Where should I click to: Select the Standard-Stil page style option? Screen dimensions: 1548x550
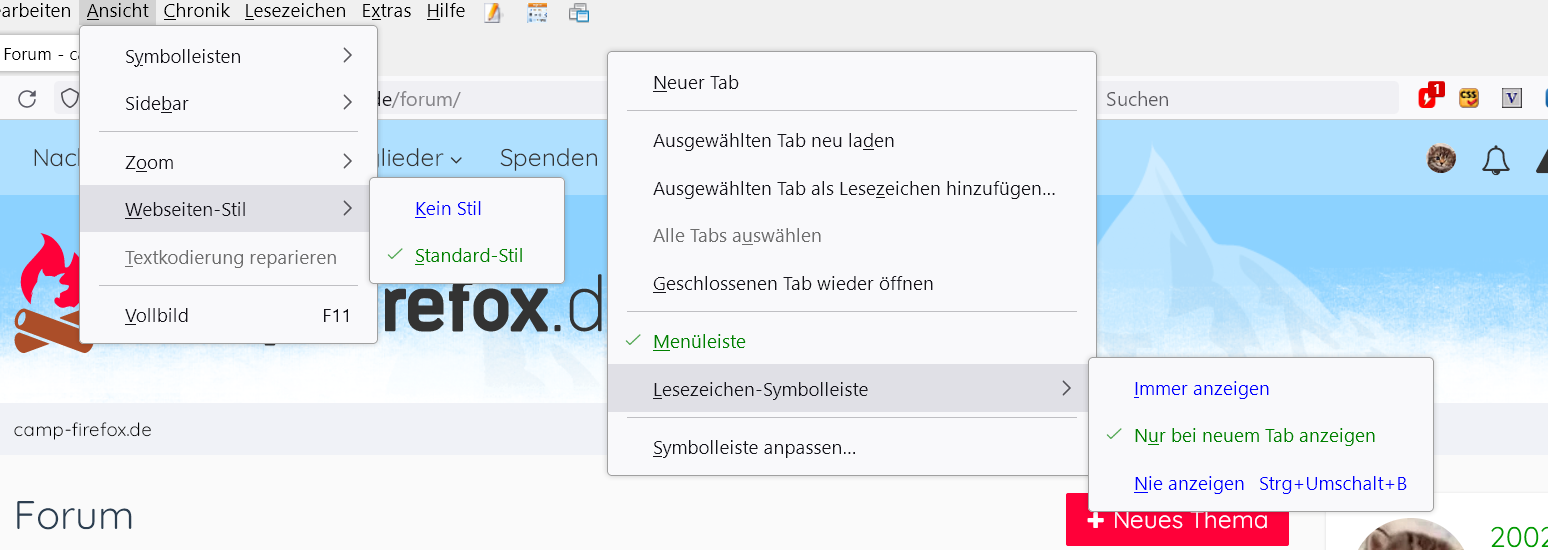coord(468,255)
